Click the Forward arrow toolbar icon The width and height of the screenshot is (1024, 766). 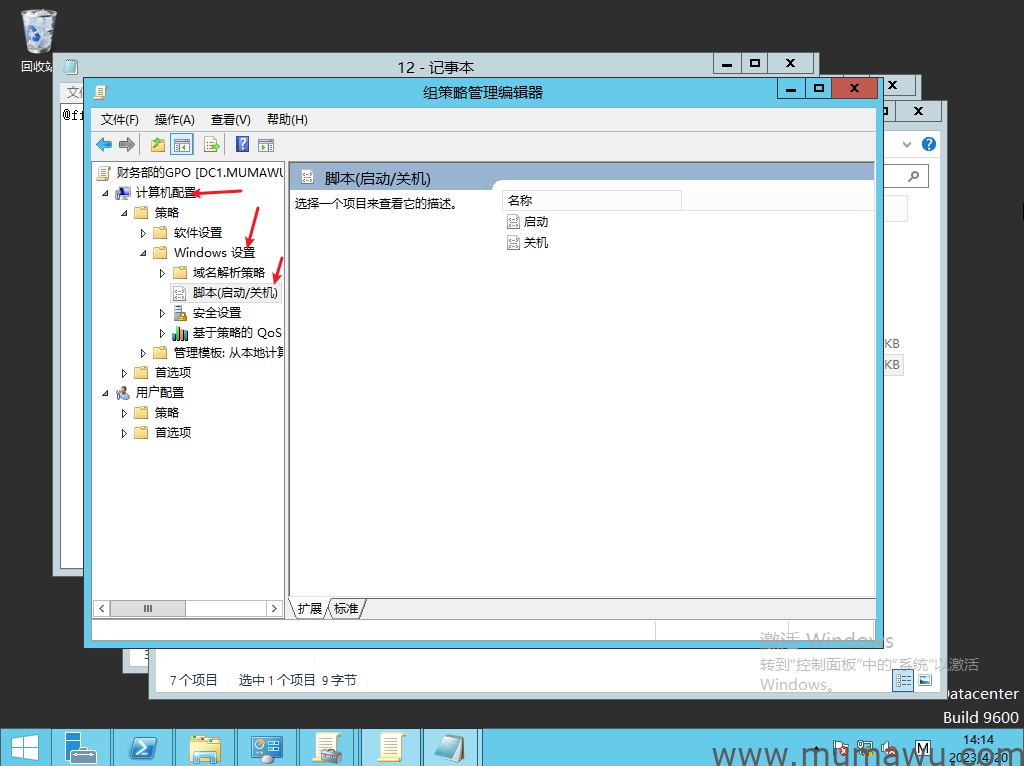coord(127,144)
